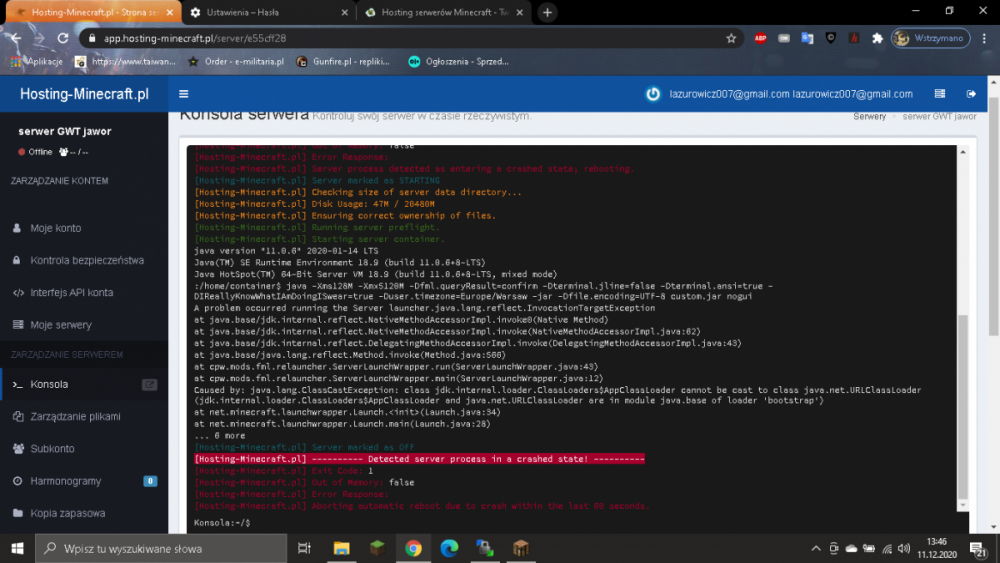This screenshot has width=1000, height=563.
Task: Open Moje konto in the sidebar
Action: tap(55, 228)
